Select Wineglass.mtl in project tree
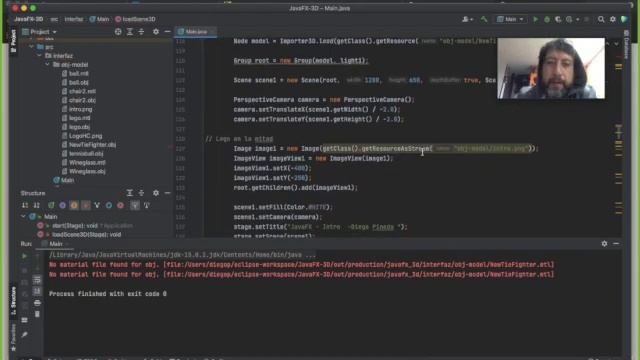Image resolution: width=640 pixels, height=360 pixels. 83,162
